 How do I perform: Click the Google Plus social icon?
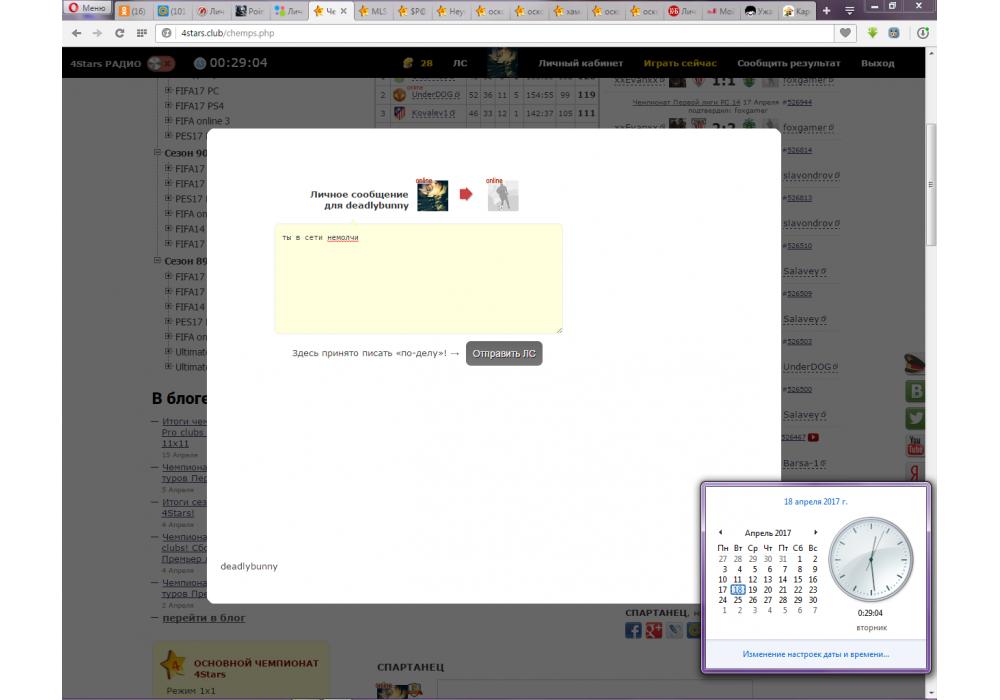654,630
